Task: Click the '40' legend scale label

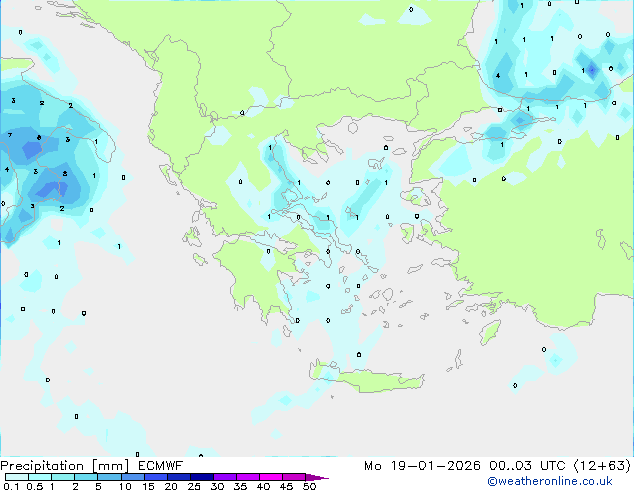Action: pos(263,486)
